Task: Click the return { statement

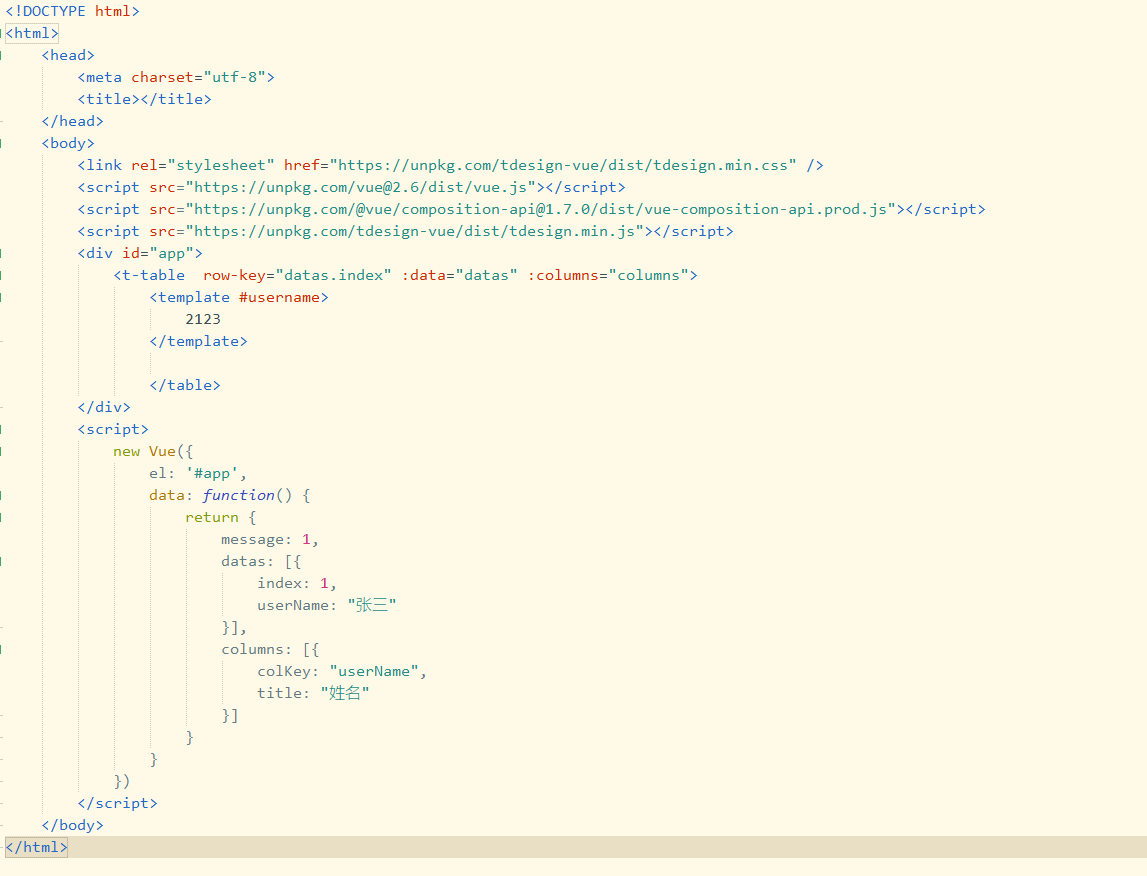Action: pyautogui.click(x=221, y=517)
